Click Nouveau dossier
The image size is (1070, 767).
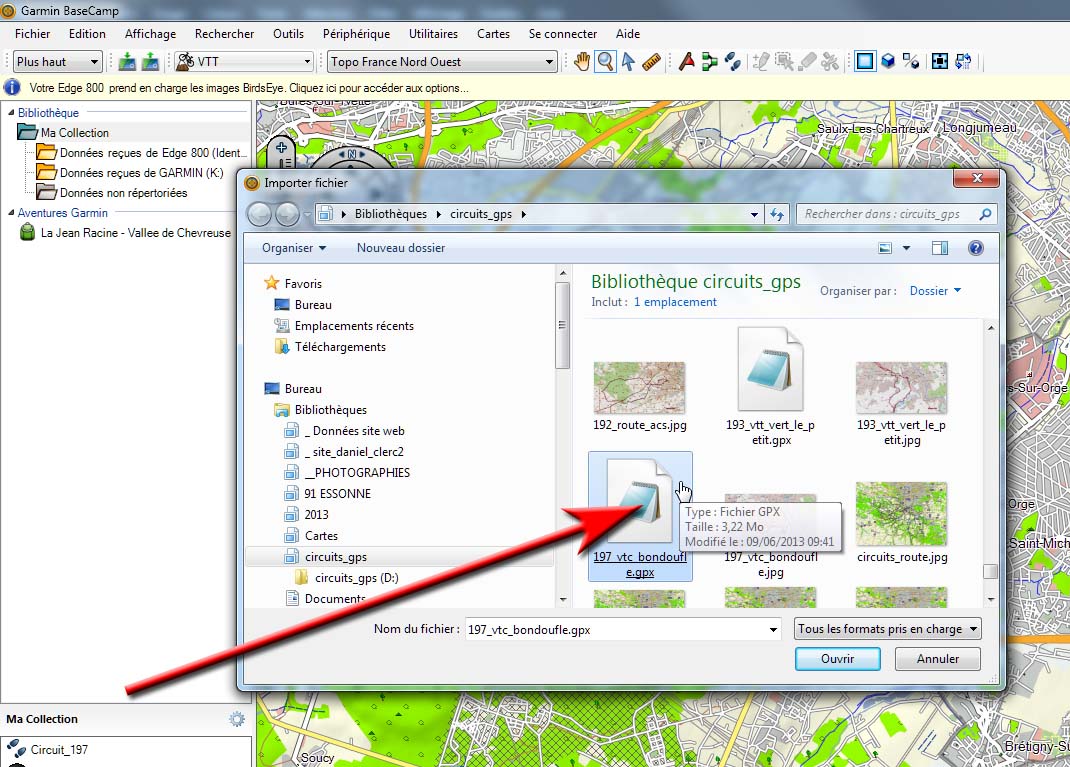point(401,248)
